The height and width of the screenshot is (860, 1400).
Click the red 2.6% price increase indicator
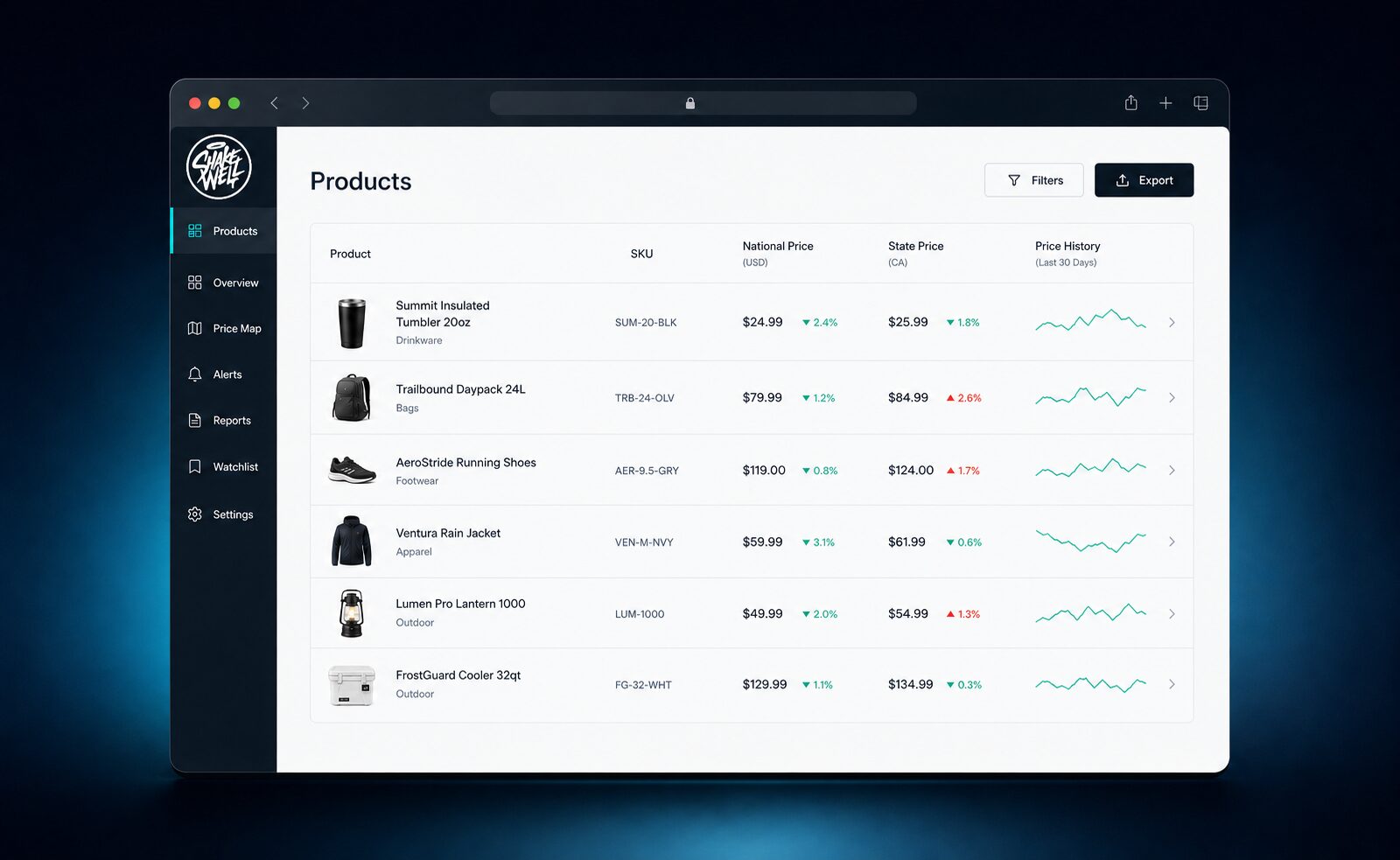click(x=963, y=398)
